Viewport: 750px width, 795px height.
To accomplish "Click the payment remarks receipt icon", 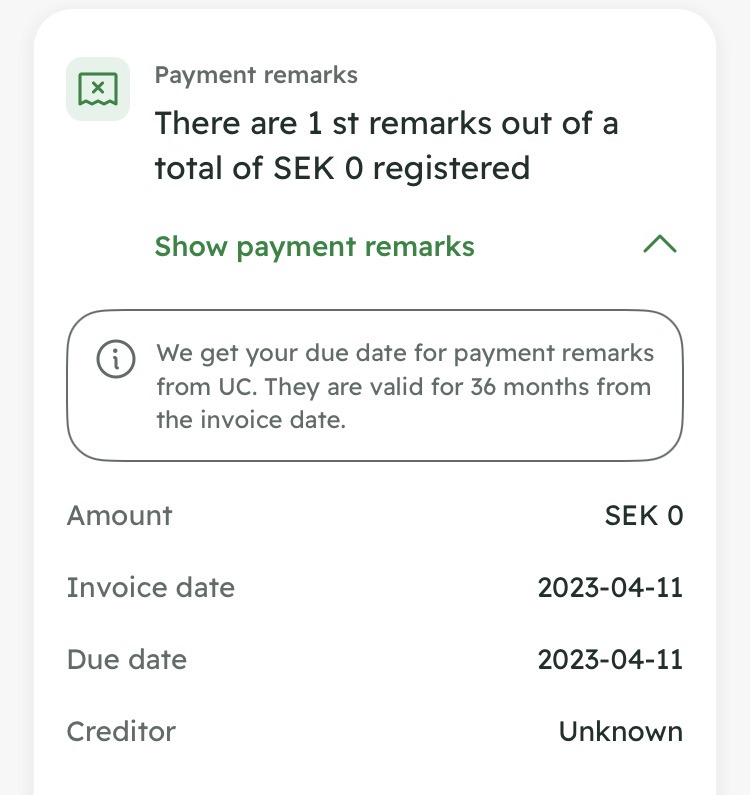I will (x=98, y=90).
